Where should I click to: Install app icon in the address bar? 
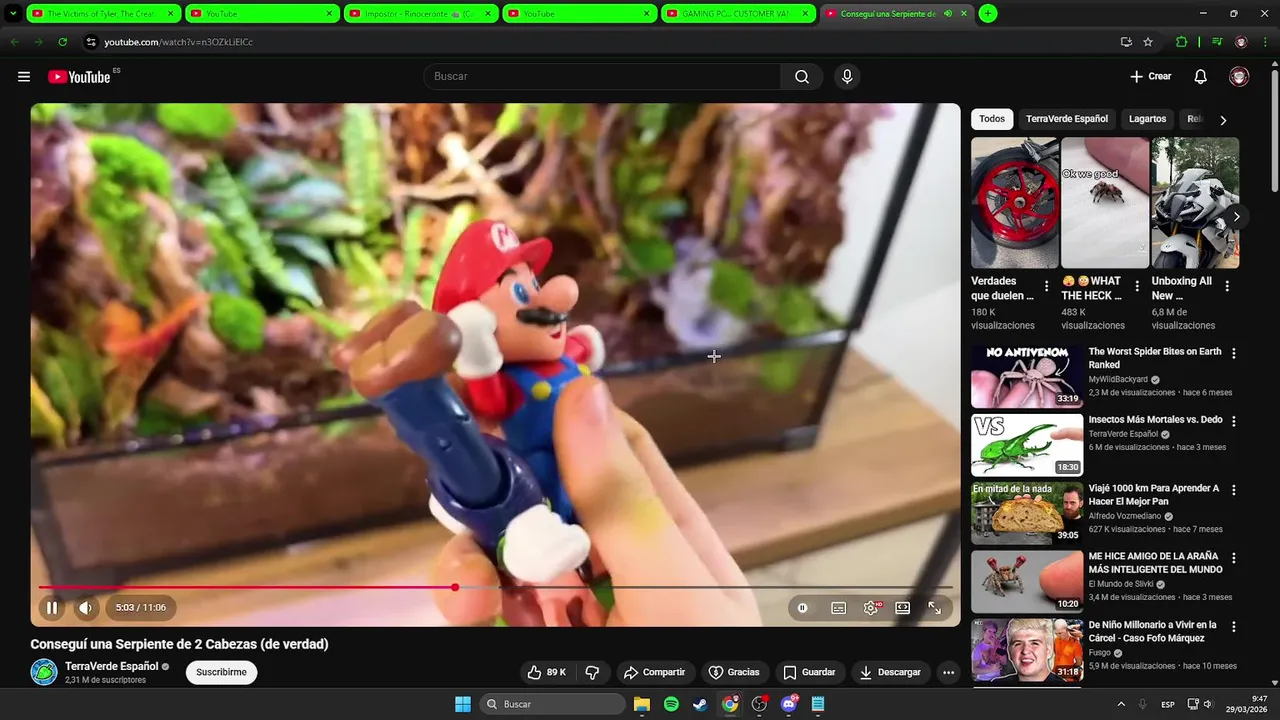click(x=1126, y=42)
